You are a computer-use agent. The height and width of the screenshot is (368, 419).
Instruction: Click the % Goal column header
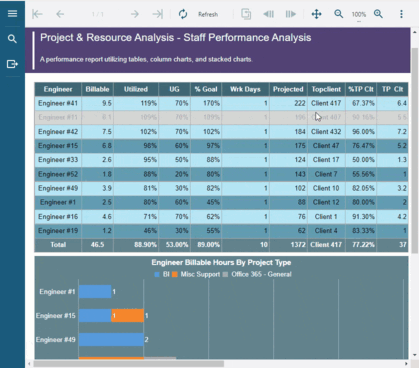tap(206, 89)
